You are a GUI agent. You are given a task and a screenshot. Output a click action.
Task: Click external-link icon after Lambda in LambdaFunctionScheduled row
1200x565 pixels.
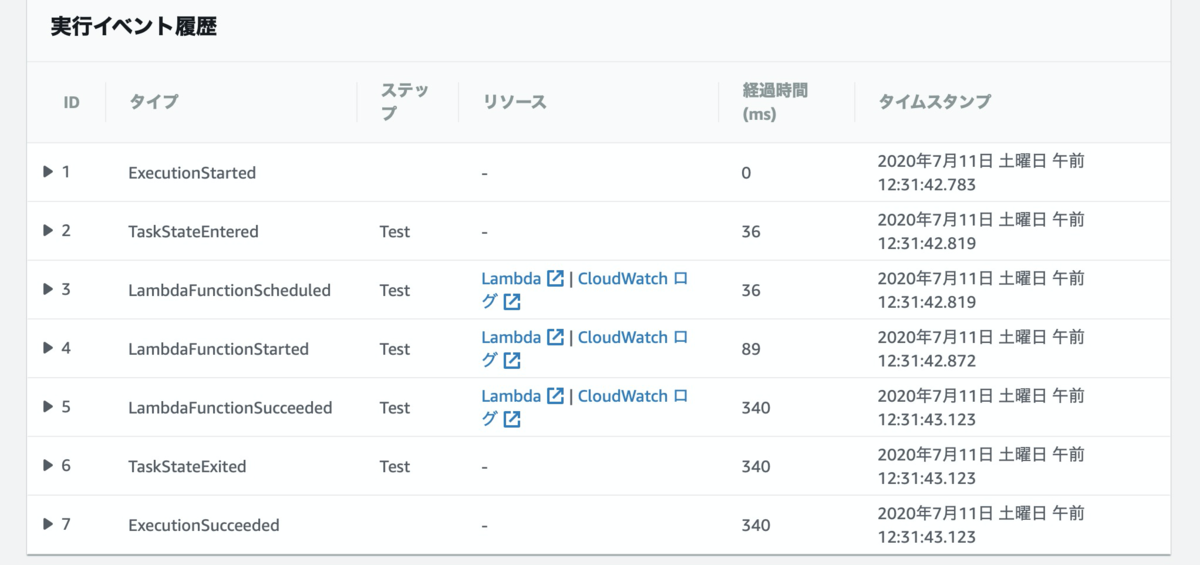pyautogui.click(x=555, y=279)
